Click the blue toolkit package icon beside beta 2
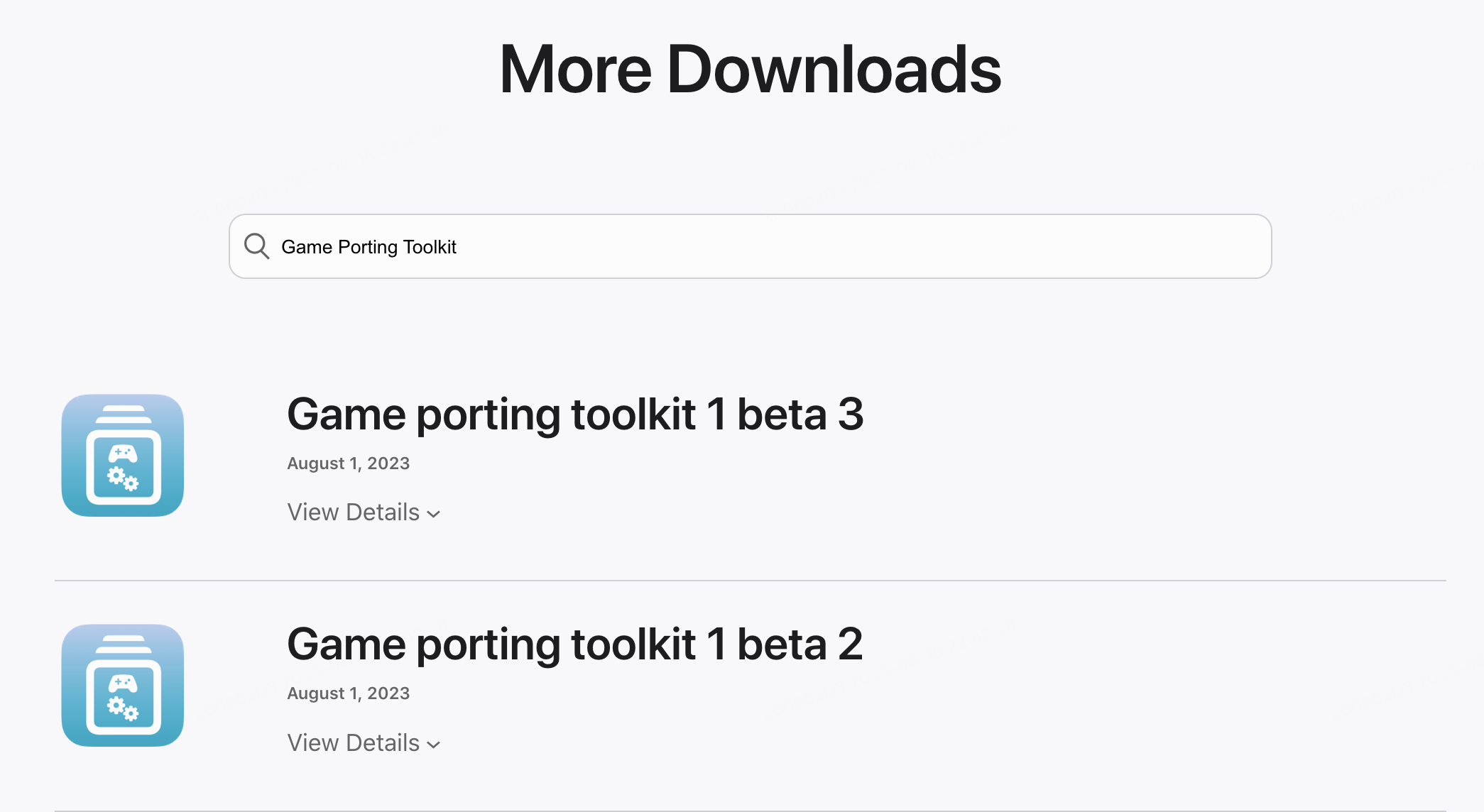The width and height of the screenshot is (1484, 812). [x=122, y=686]
